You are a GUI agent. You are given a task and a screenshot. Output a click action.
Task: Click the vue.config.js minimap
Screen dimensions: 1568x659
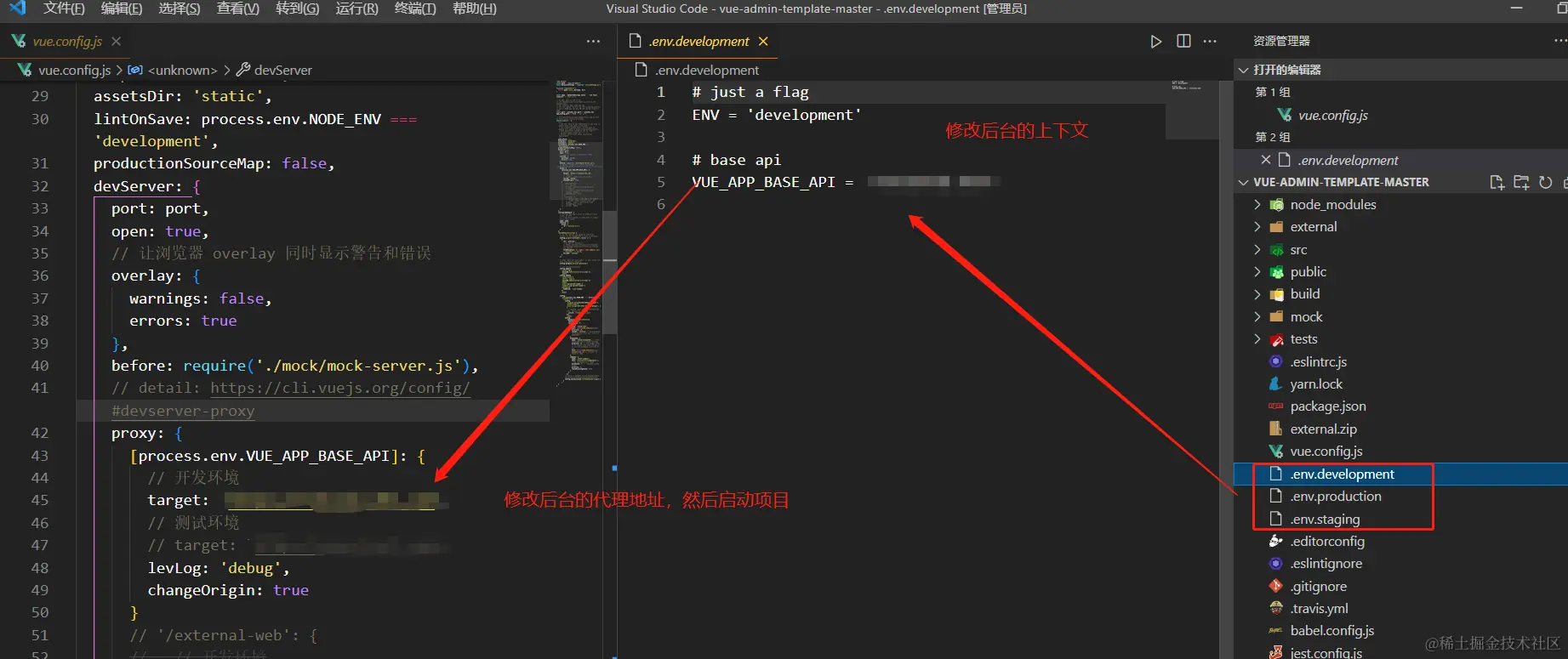pyautogui.click(x=578, y=234)
